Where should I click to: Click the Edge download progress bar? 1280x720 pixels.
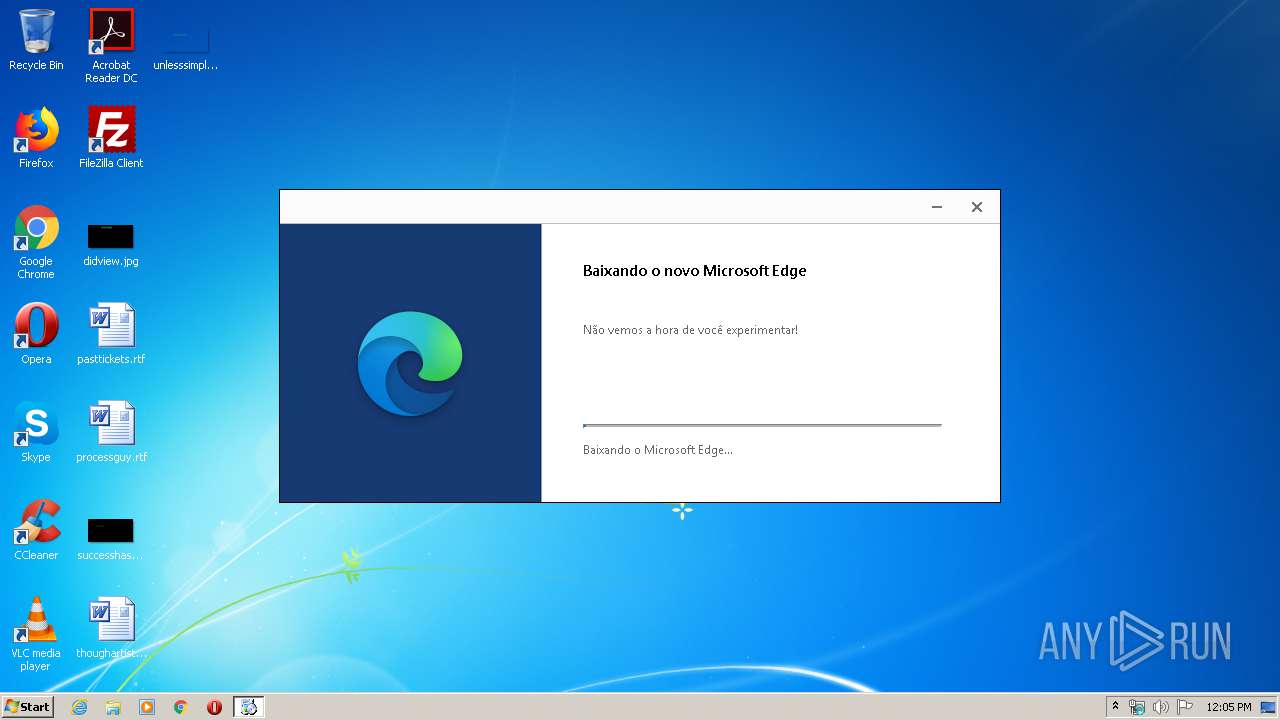coord(762,425)
